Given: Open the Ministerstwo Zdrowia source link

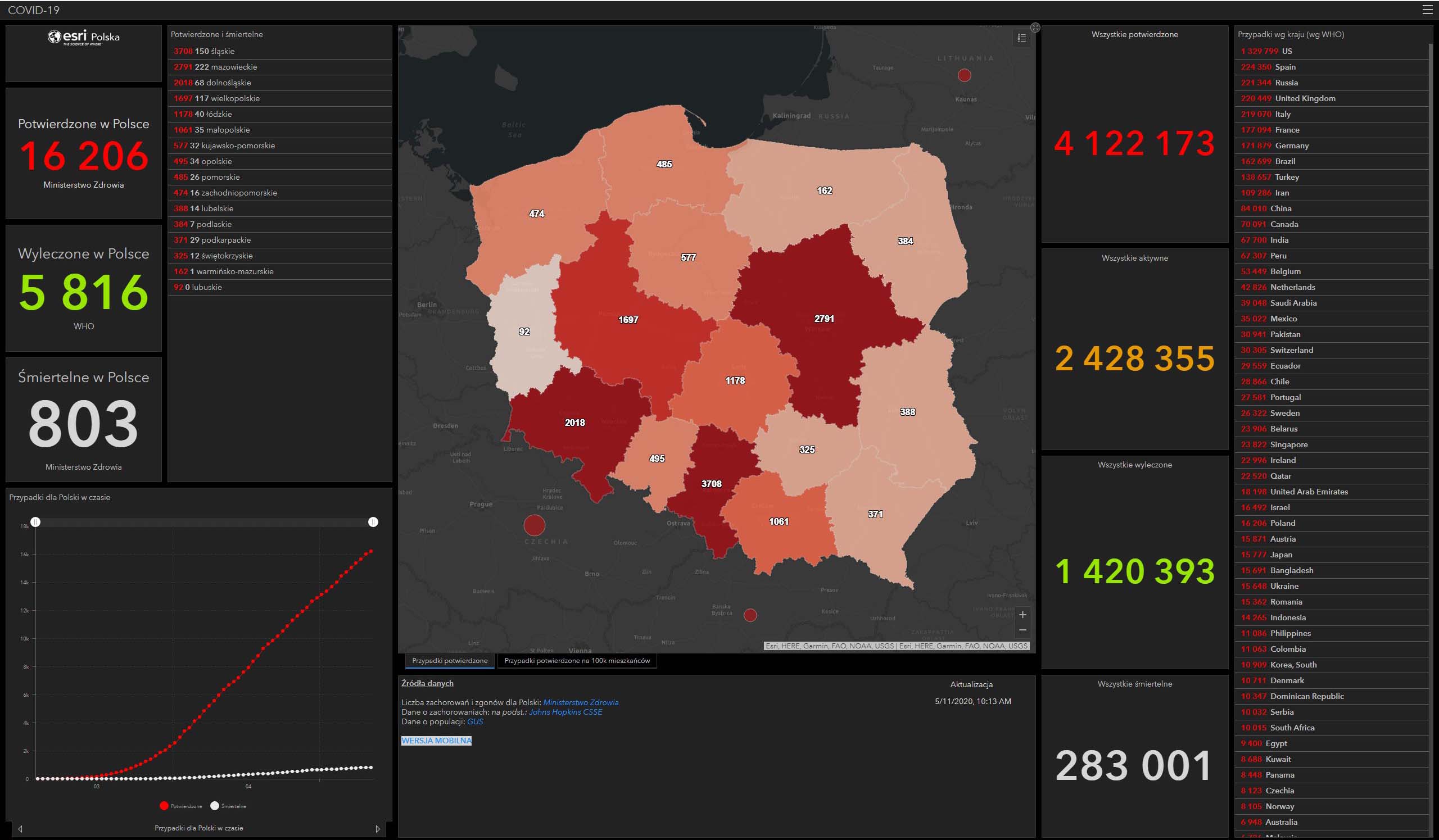Looking at the screenshot, I should coord(580,702).
